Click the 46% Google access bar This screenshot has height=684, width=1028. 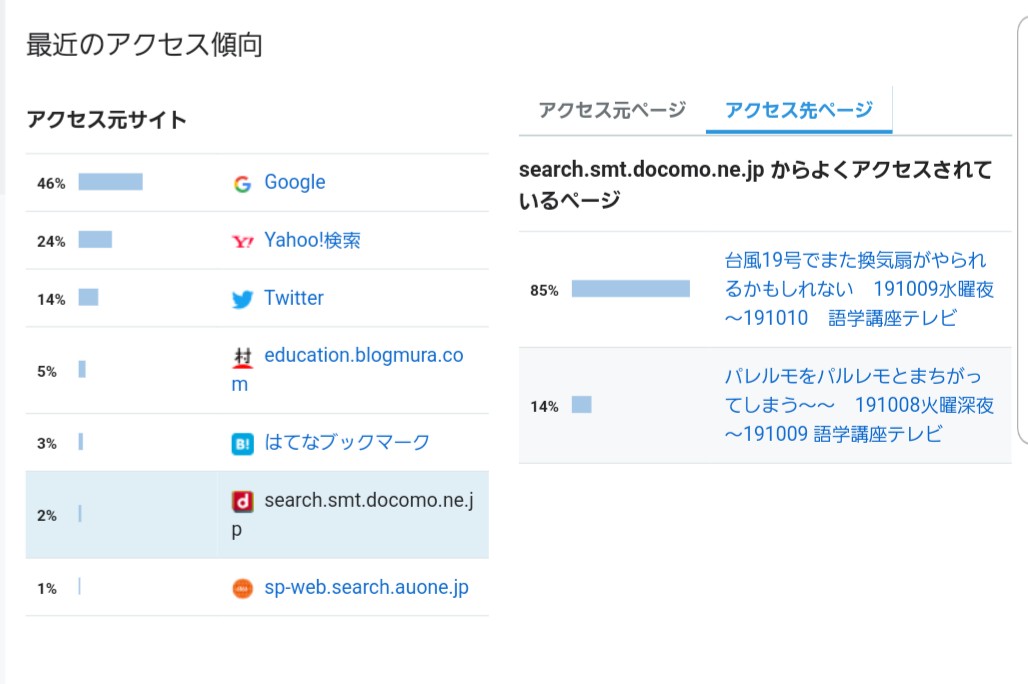(110, 182)
